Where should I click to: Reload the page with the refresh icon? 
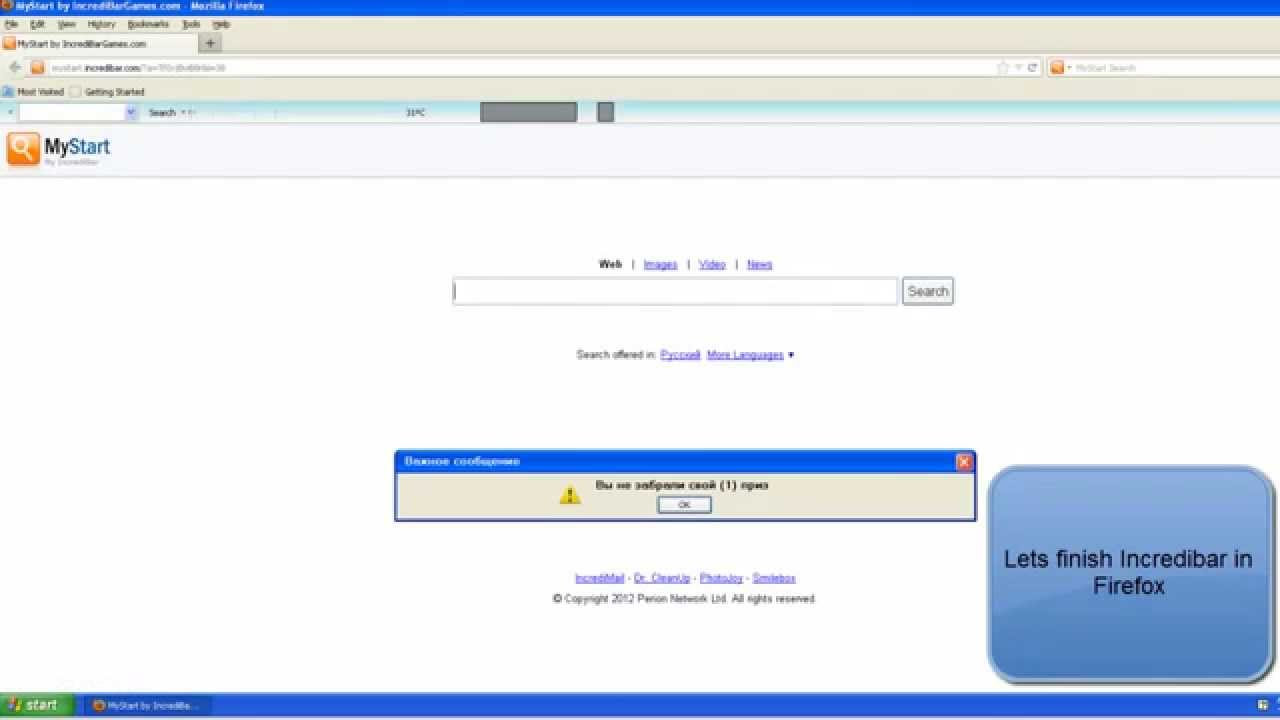[x=1031, y=68]
